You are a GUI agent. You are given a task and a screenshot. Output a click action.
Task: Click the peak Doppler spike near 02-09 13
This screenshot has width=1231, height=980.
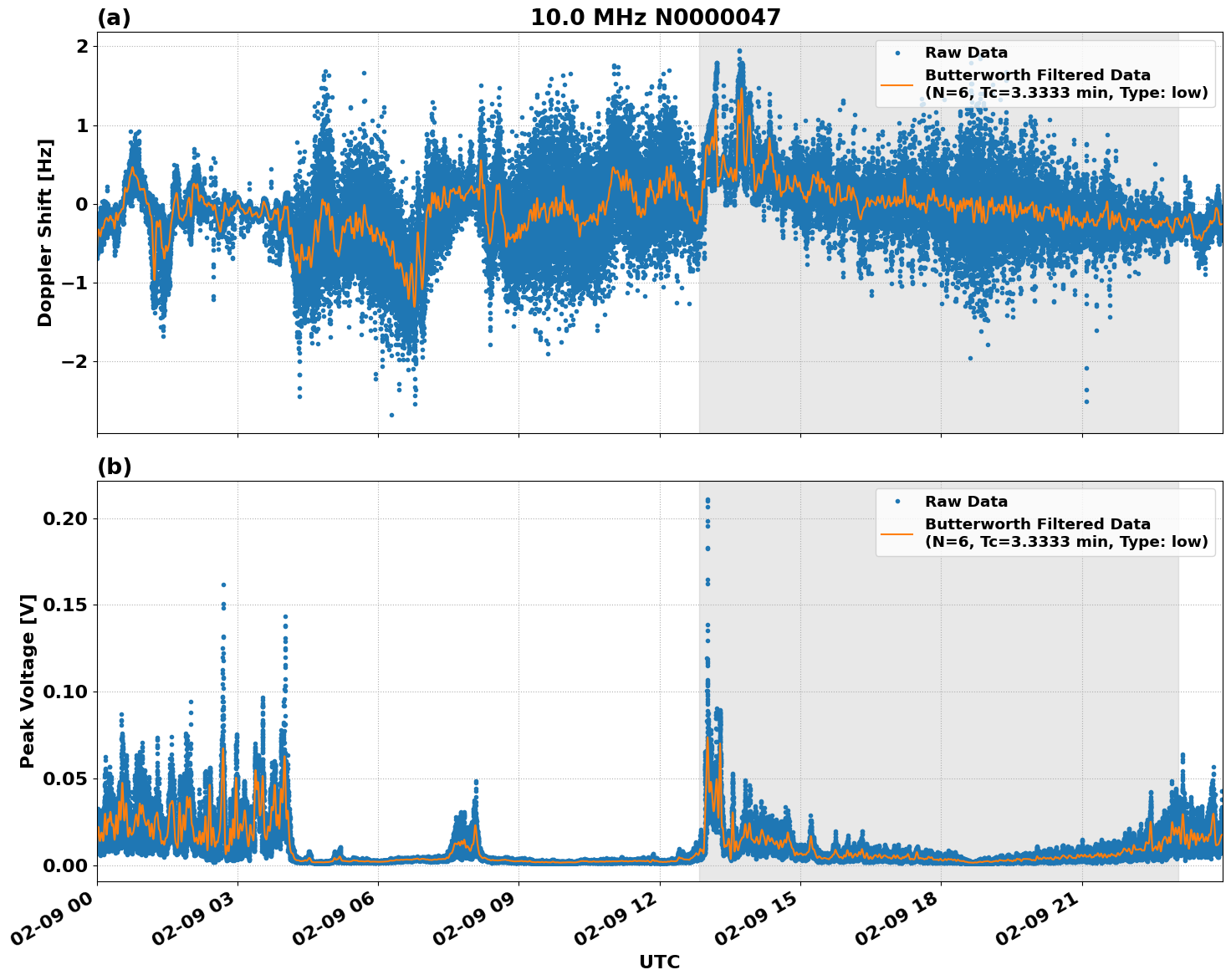tap(739, 52)
